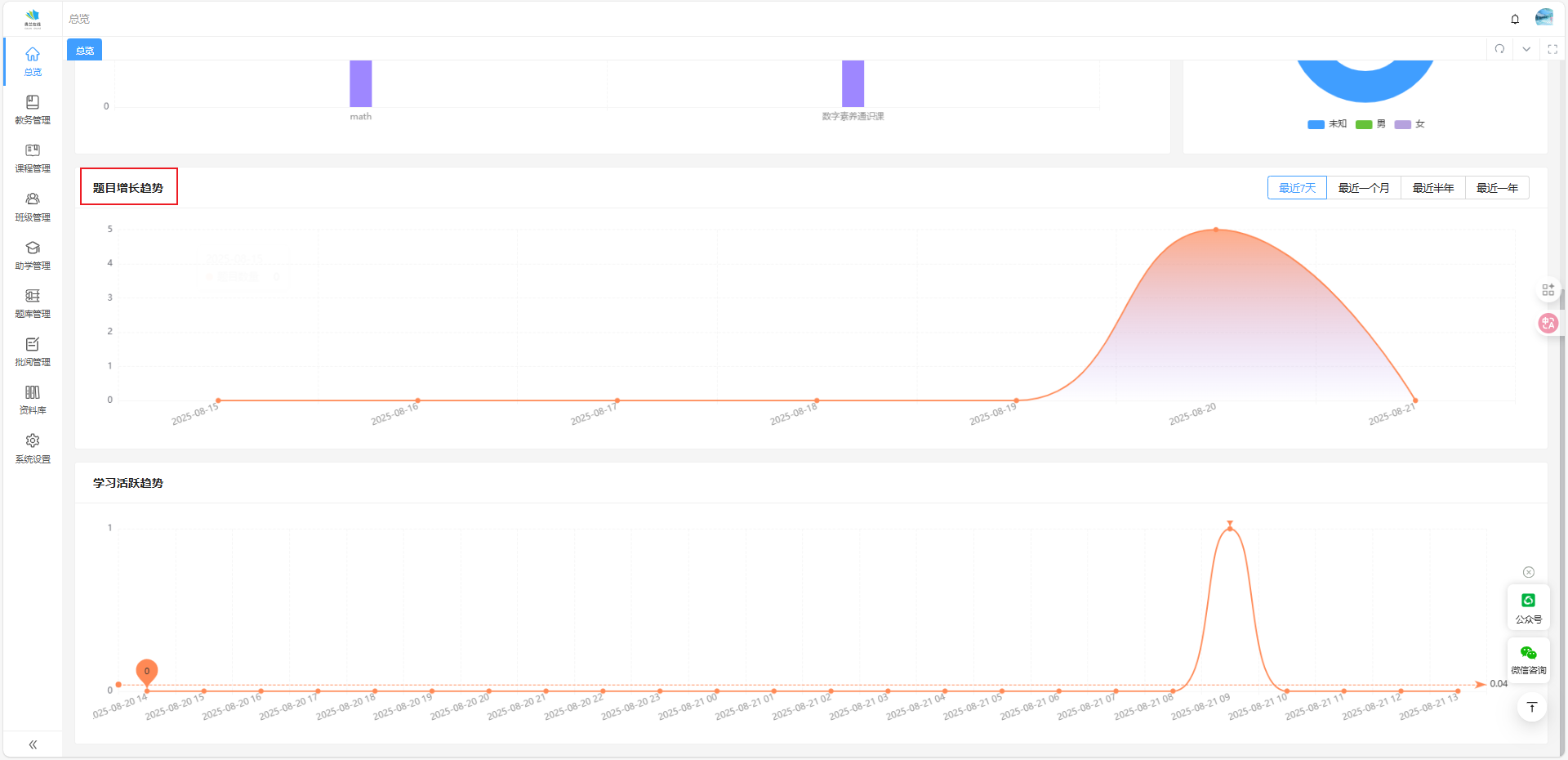
Task: Open the 课程管理 sidebar icon
Action: click(33, 150)
